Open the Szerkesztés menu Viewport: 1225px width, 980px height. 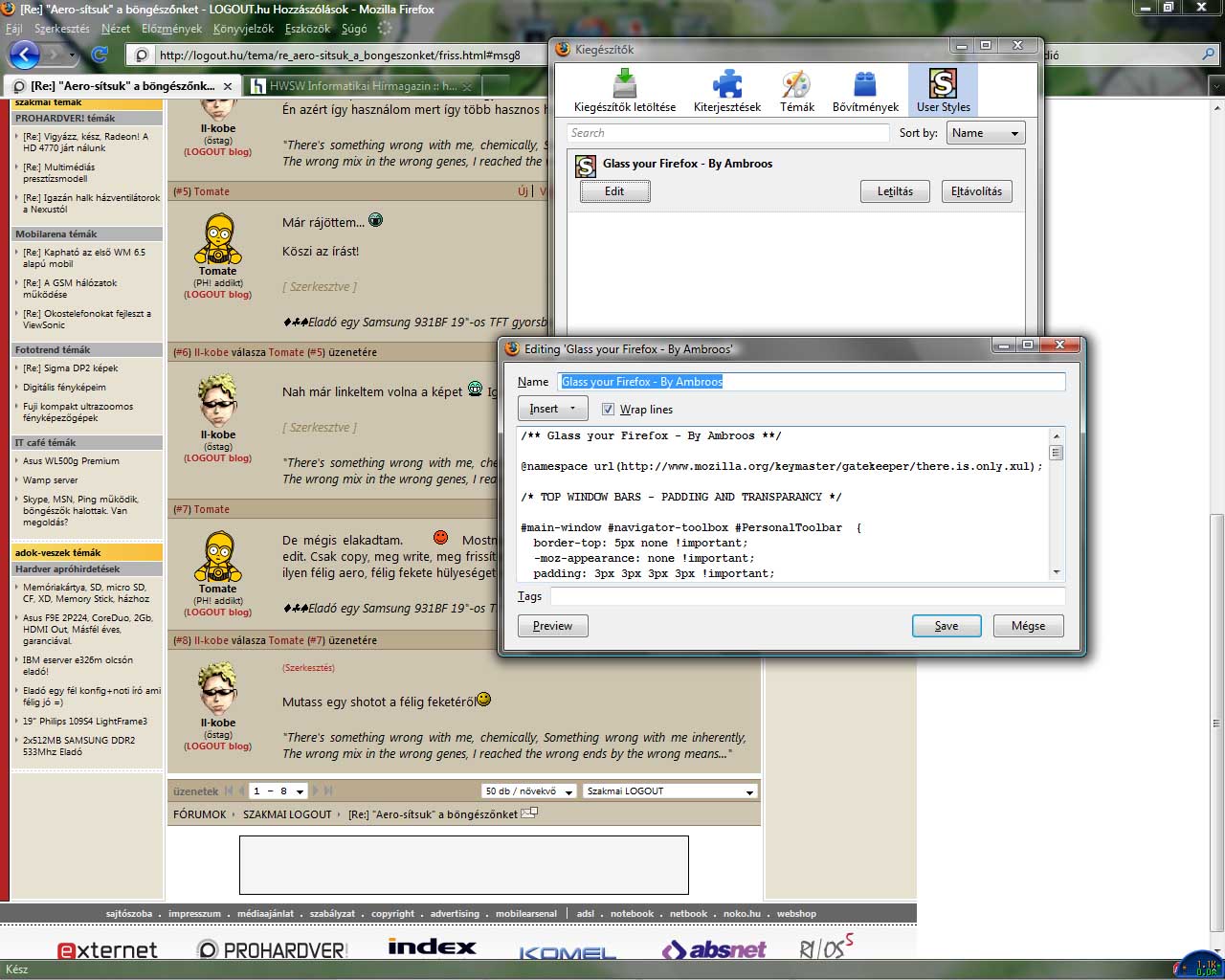(x=62, y=29)
